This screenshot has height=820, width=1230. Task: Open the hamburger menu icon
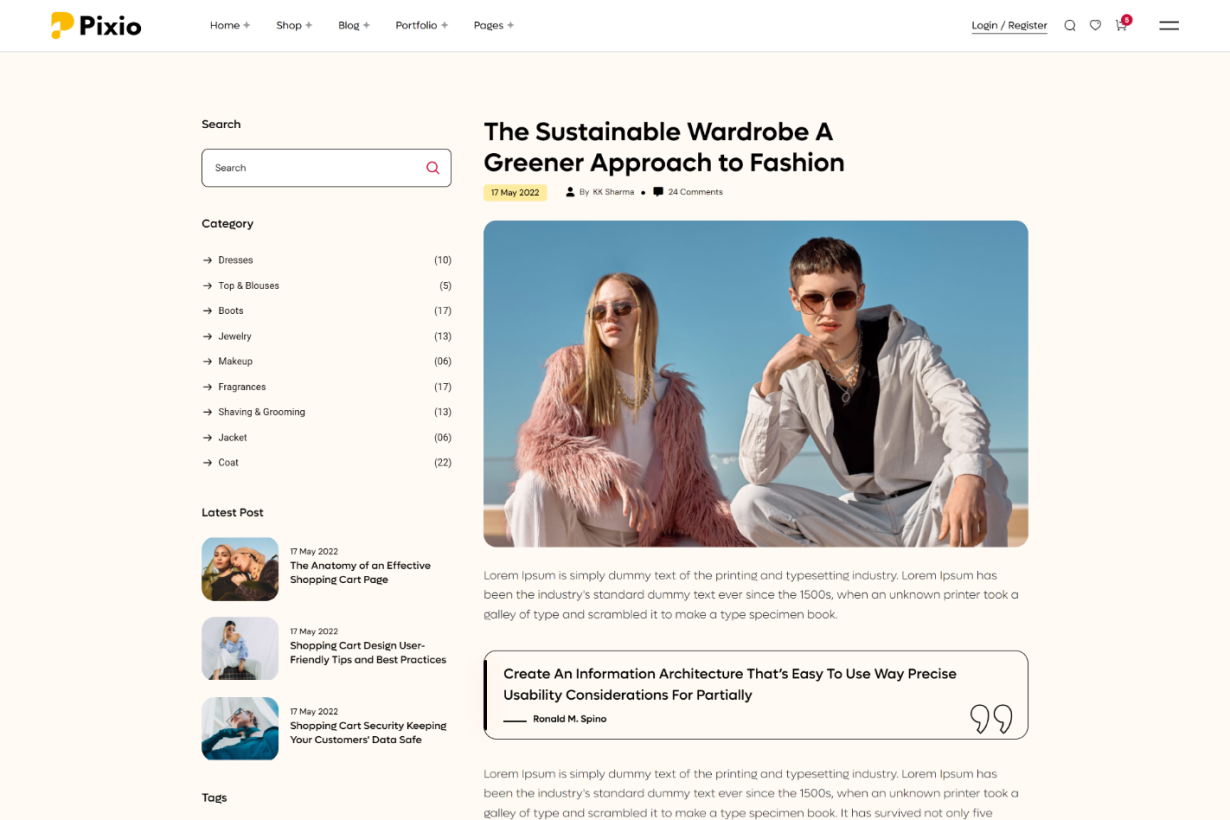tap(1168, 25)
